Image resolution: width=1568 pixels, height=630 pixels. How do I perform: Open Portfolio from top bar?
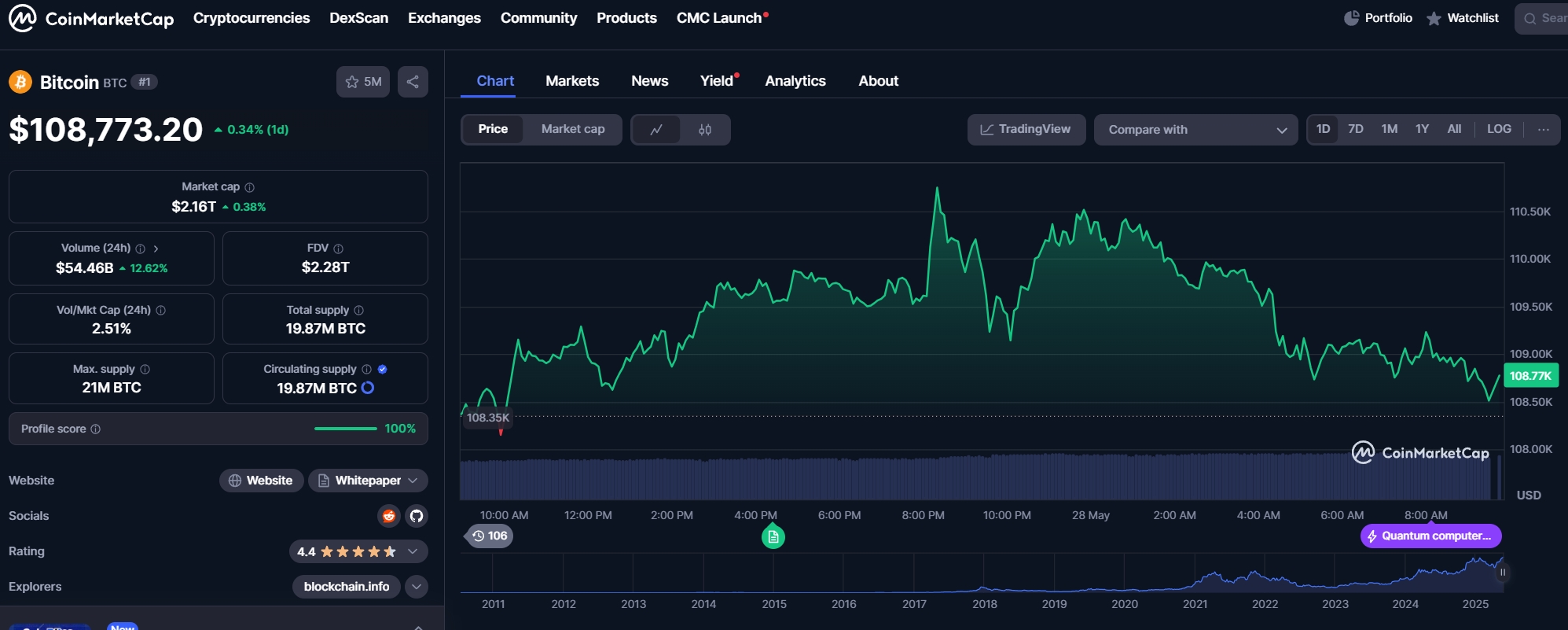pyautogui.click(x=1378, y=18)
